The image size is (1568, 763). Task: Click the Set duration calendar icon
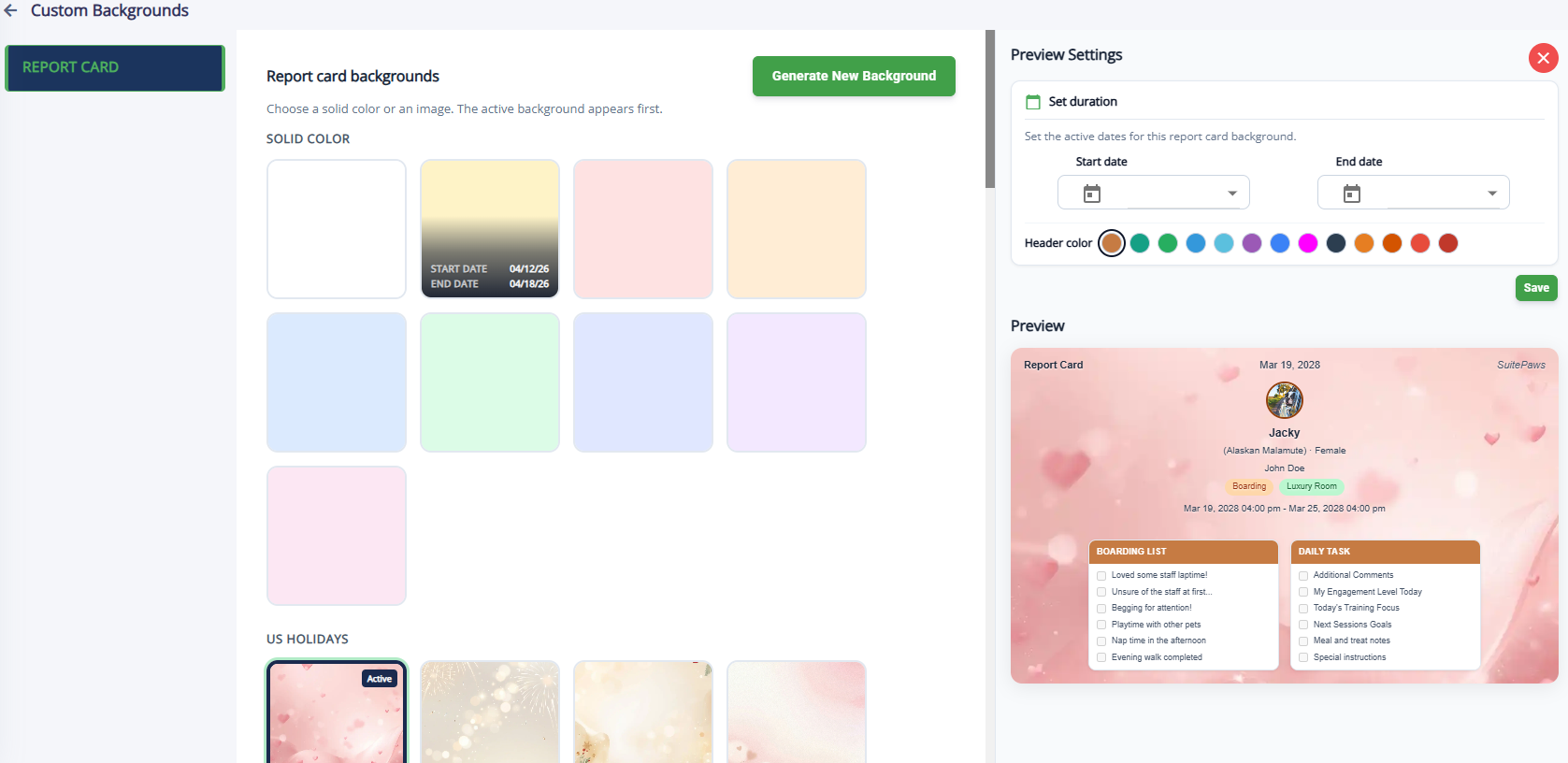click(x=1033, y=102)
